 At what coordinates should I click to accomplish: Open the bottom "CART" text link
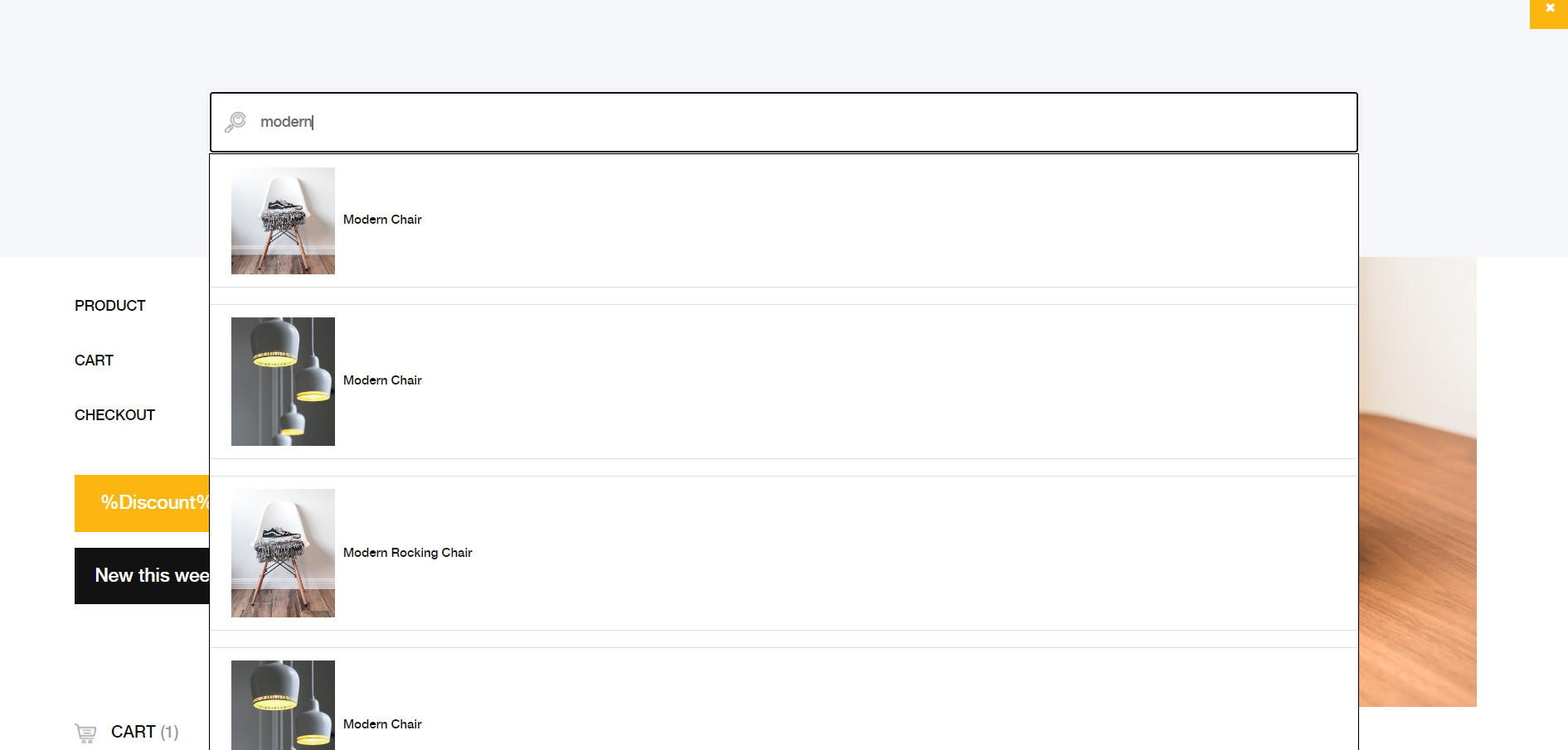(x=133, y=733)
